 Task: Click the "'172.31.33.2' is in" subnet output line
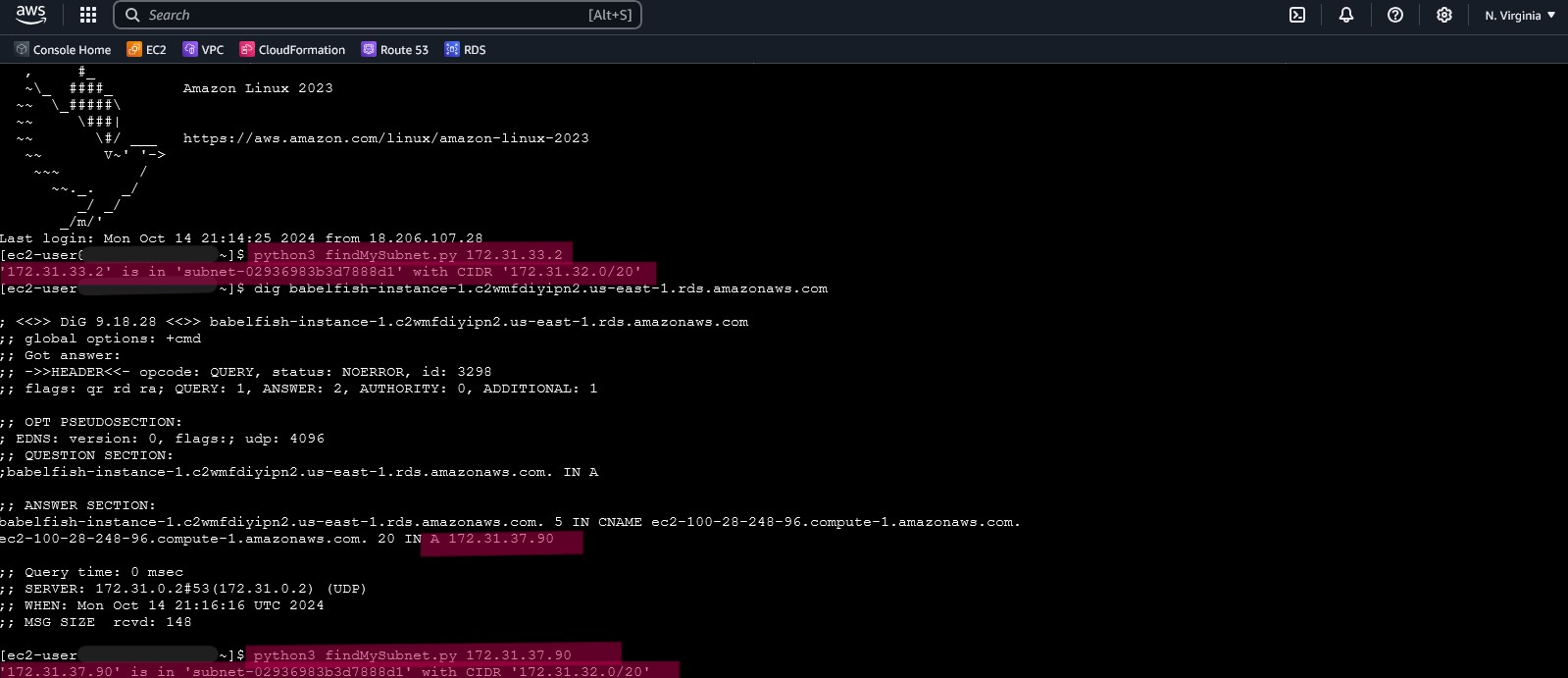click(321, 272)
